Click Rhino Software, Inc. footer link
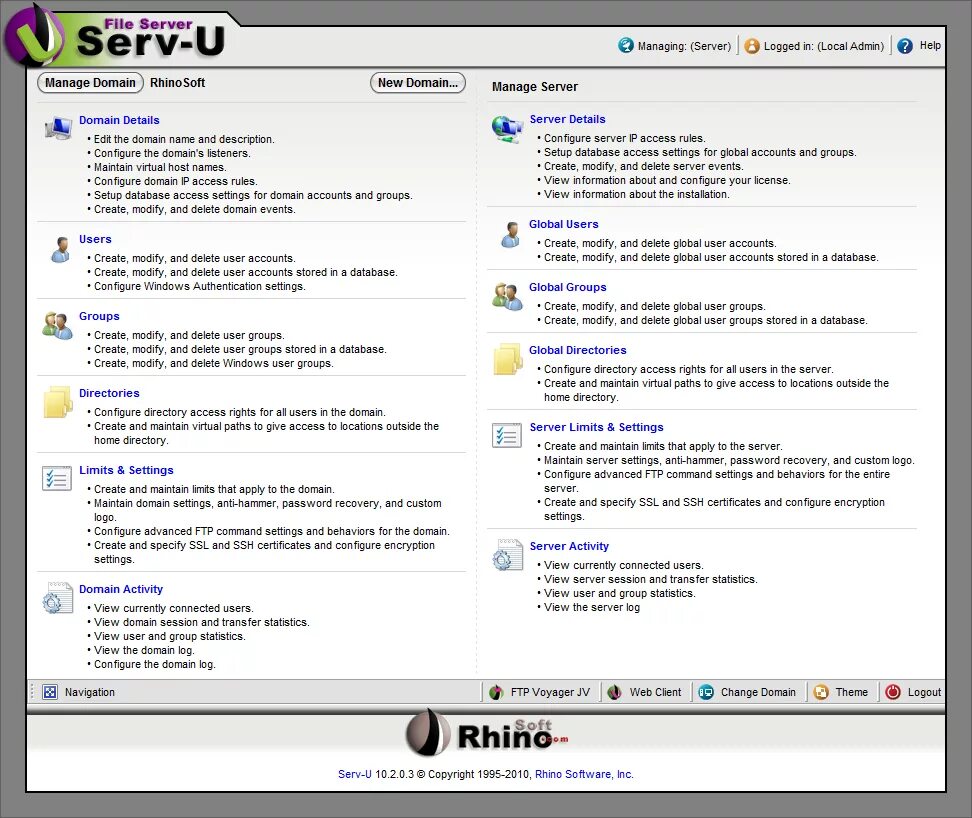The height and width of the screenshot is (818, 972). tap(584, 774)
